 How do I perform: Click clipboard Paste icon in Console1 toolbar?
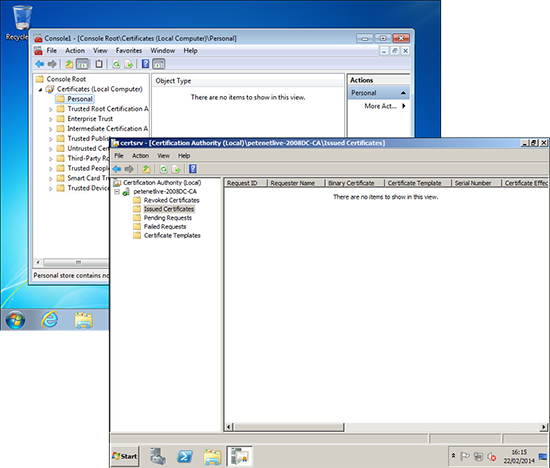coord(99,64)
